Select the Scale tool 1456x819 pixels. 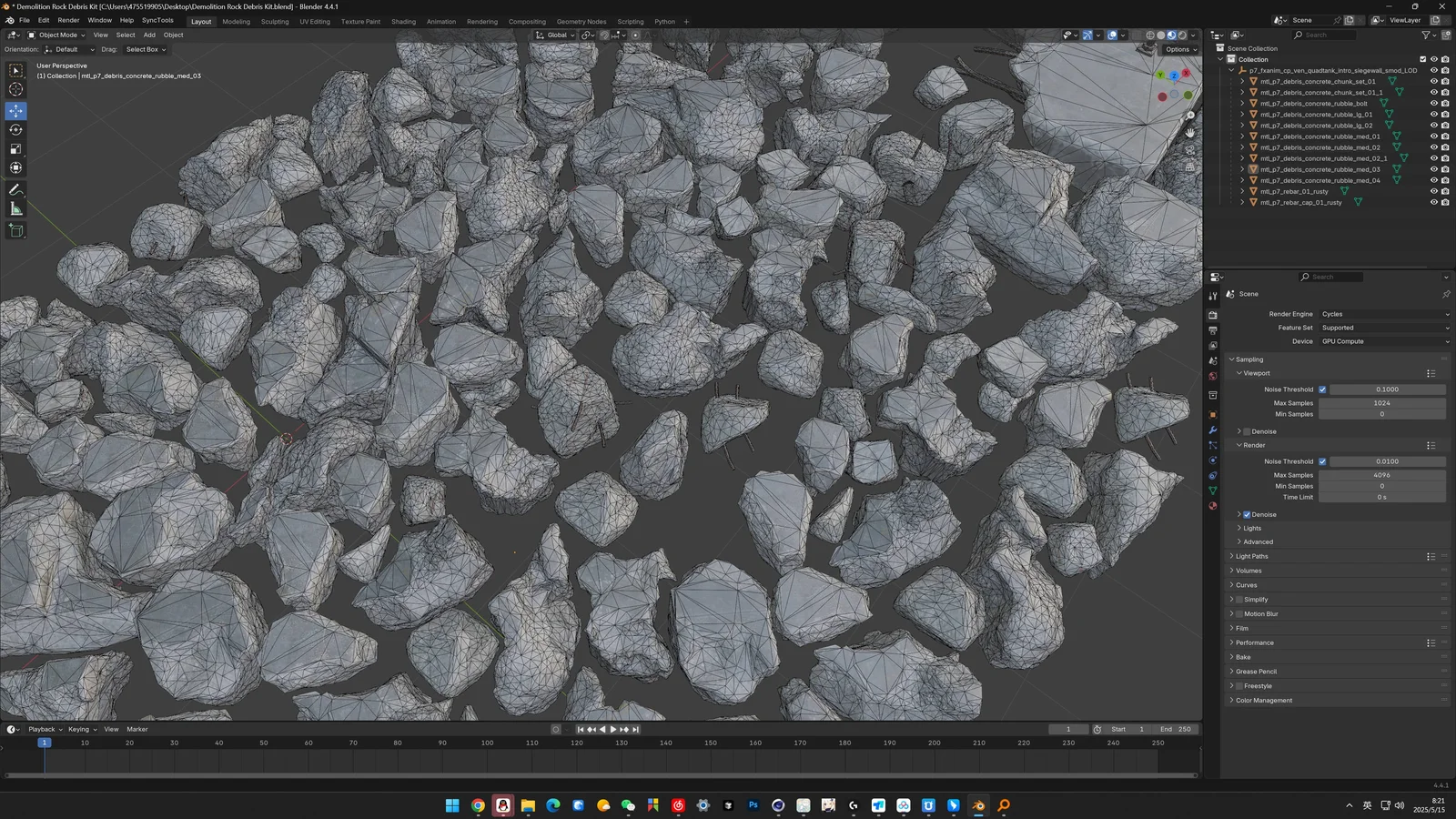point(15,148)
